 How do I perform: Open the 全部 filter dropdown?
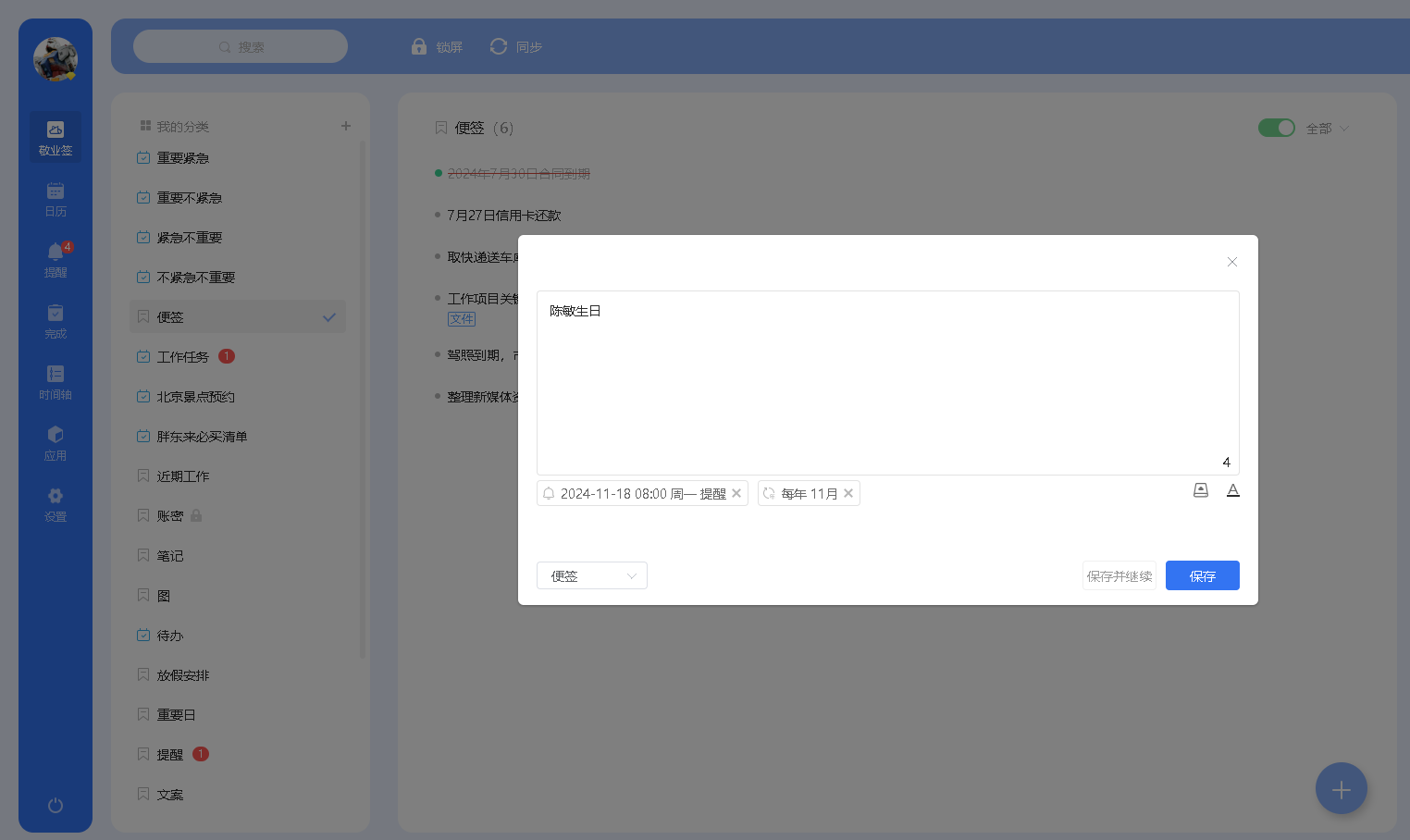tap(1328, 129)
